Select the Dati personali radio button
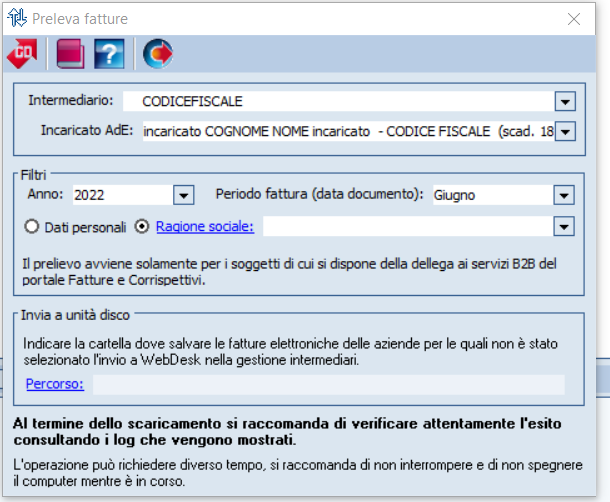 tap(32, 226)
